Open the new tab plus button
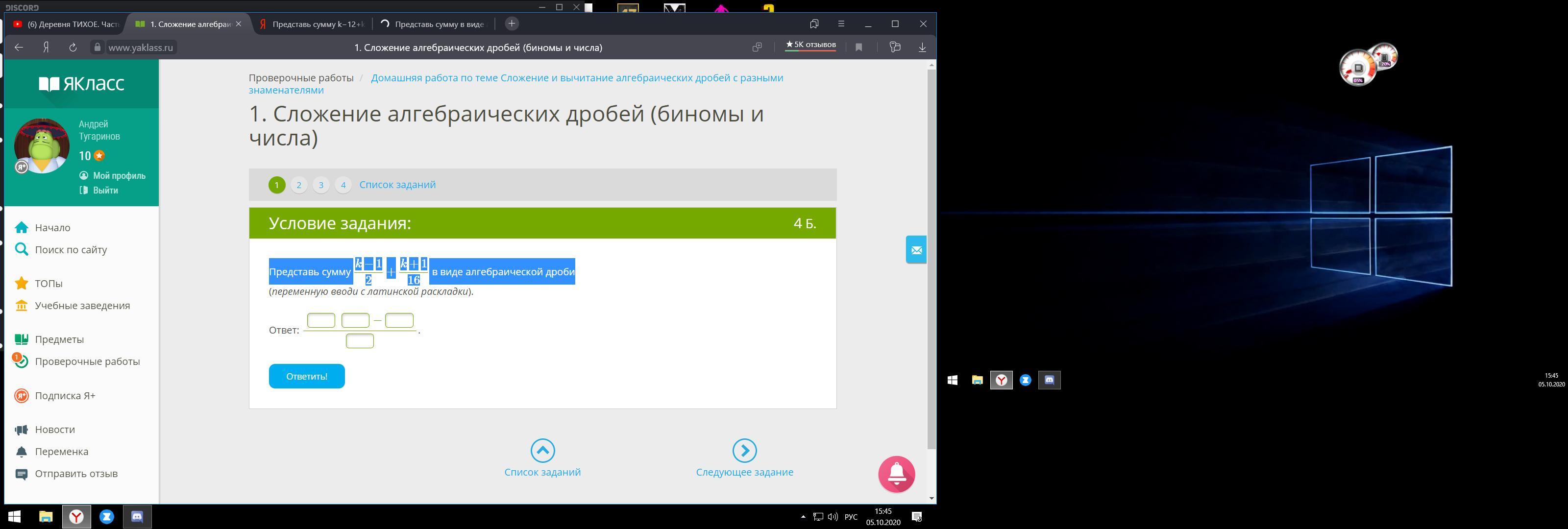This screenshot has width=1568, height=529. click(512, 24)
